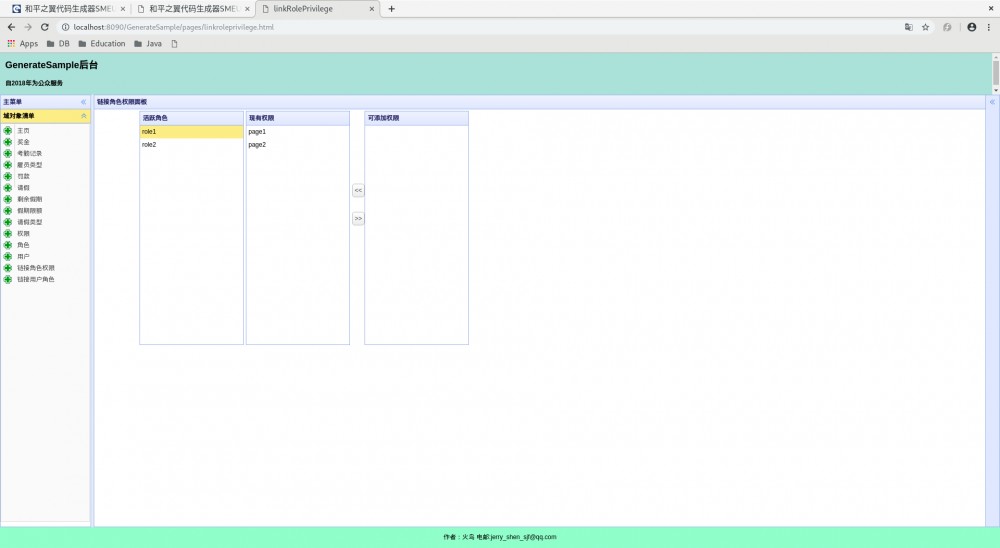Click the << move privilege button
1000x548 pixels.
[358, 190]
